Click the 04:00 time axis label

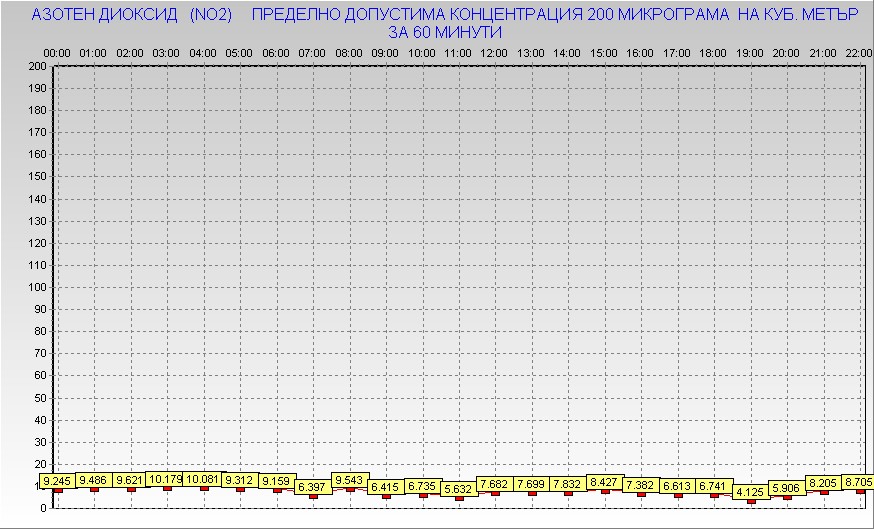coord(203,54)
